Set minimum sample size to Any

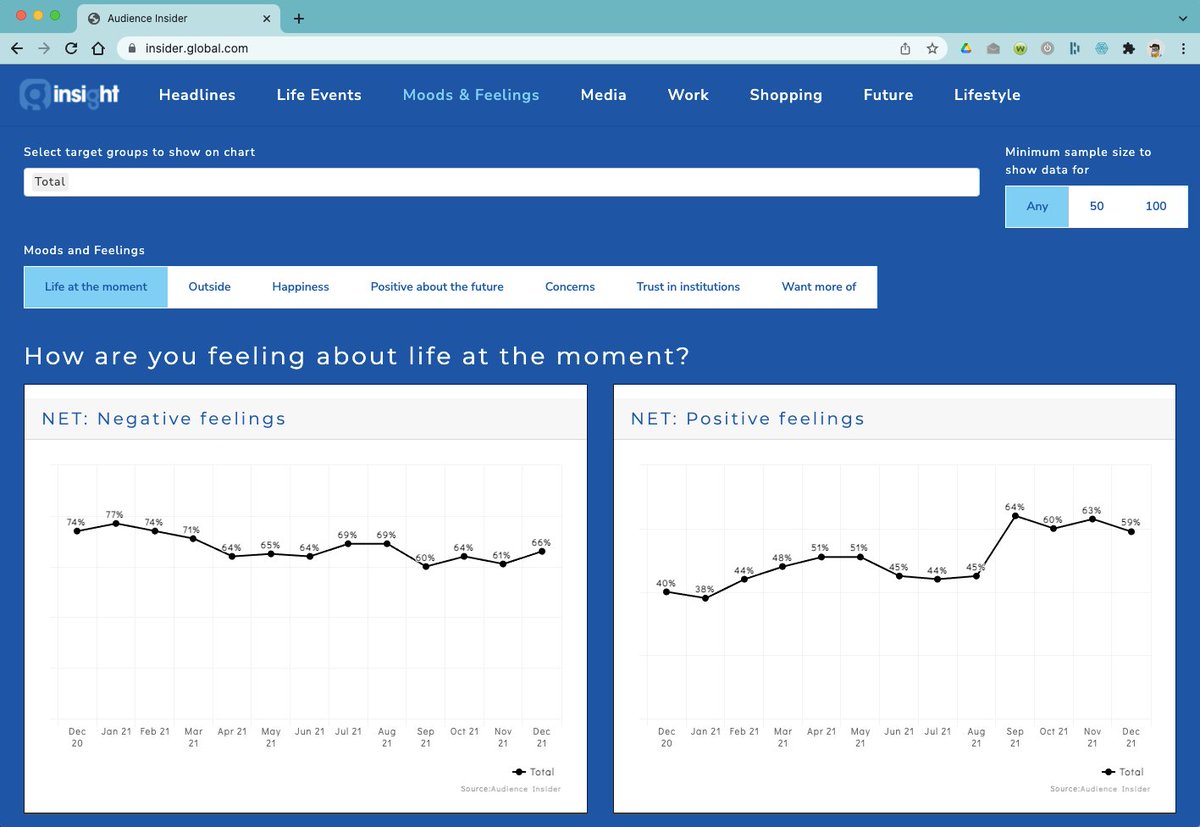(x=1037, y=206)
